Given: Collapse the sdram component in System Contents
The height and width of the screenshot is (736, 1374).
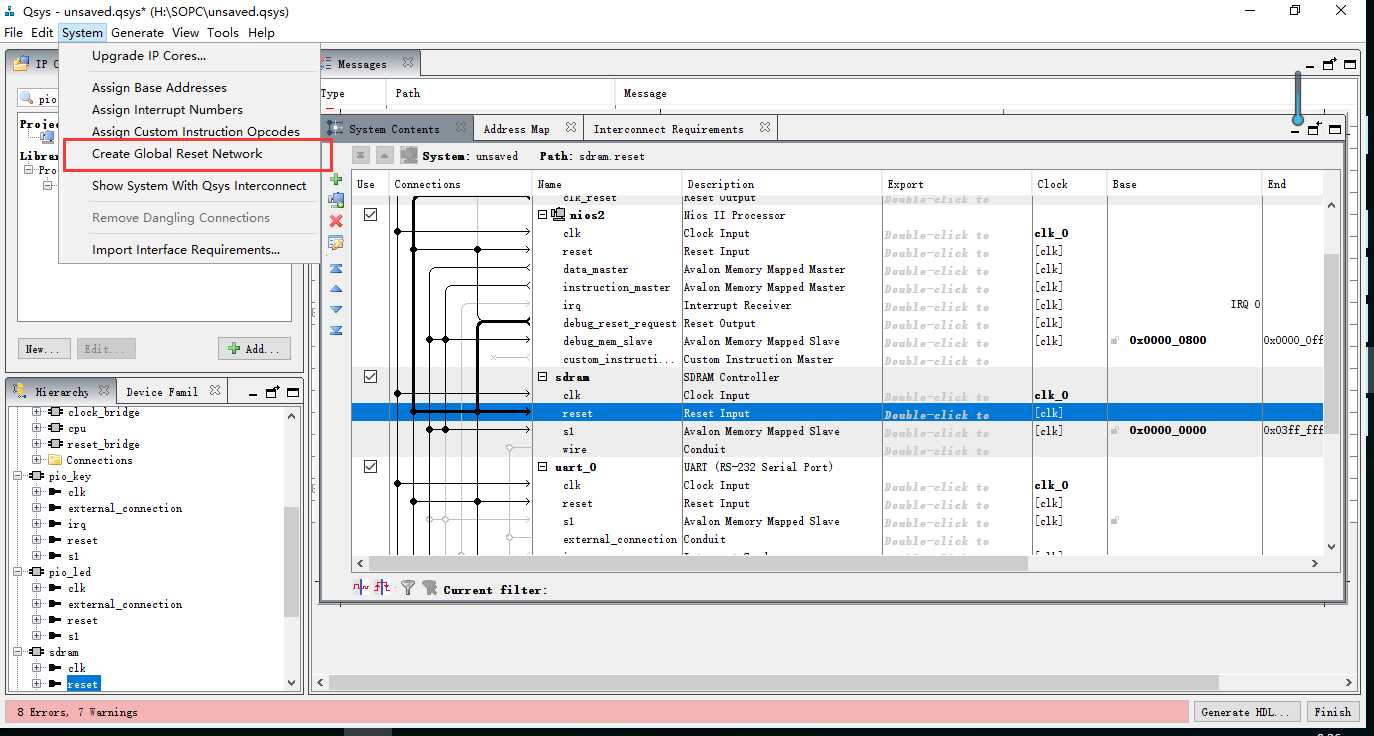Looking at the screenshot, I should point(543,377).
